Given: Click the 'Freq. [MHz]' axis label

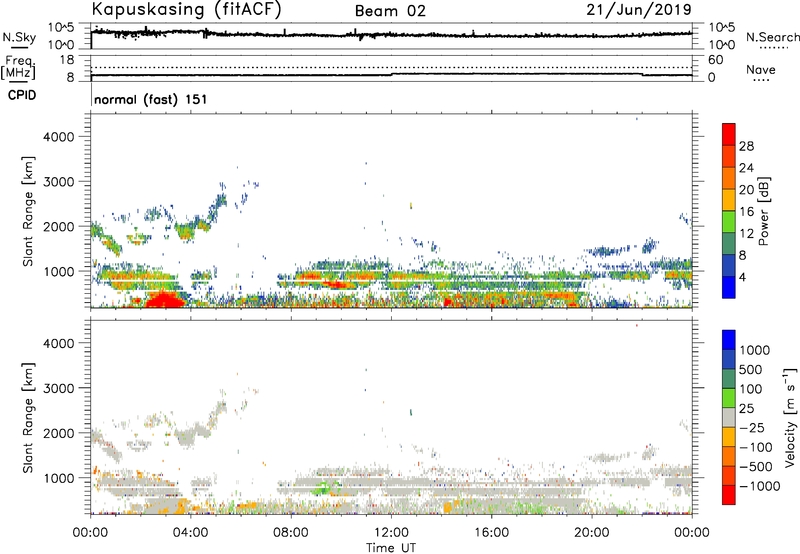Looking at the screenshot, I should click(18, 67).
